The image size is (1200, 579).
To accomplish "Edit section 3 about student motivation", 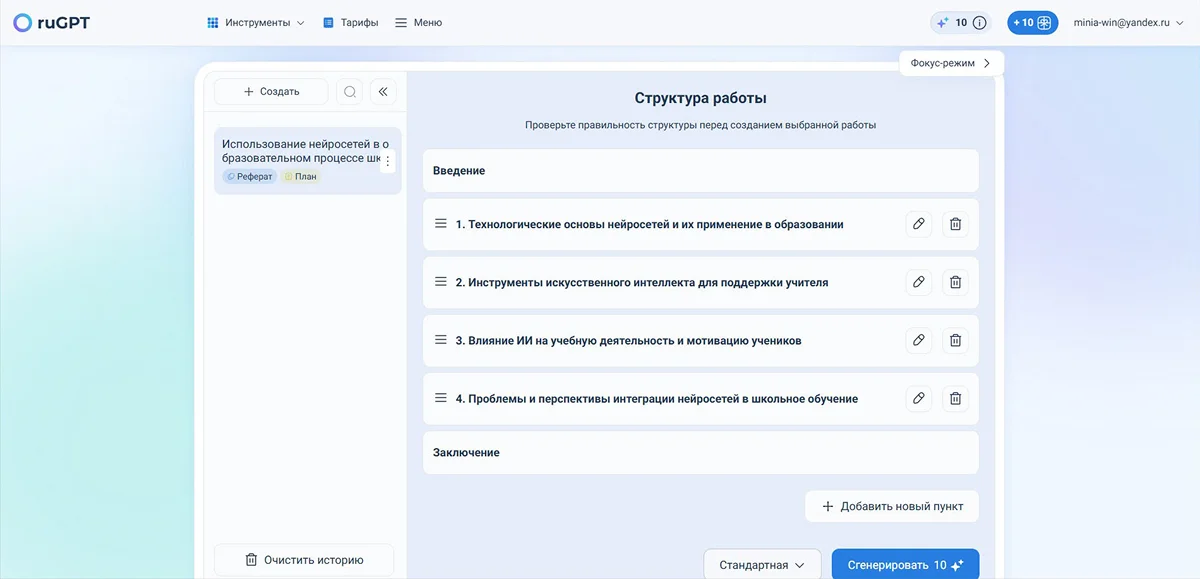I will (x=918, y=341).
